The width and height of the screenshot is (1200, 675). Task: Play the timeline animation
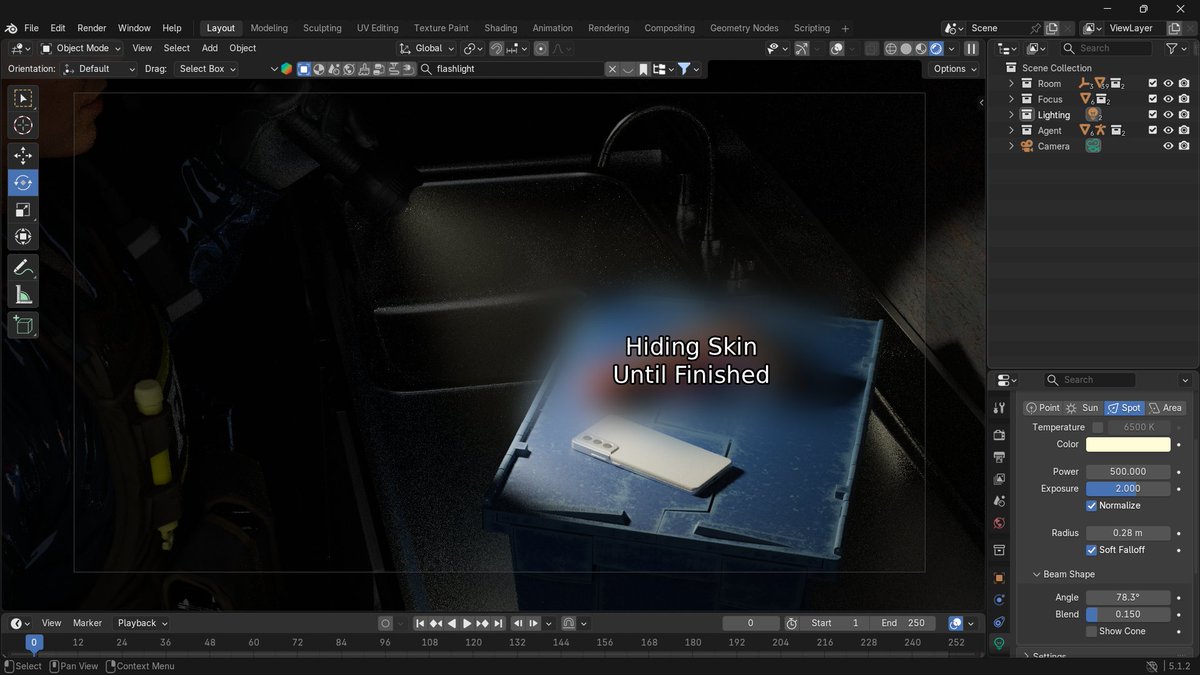(x=466, y=623)
